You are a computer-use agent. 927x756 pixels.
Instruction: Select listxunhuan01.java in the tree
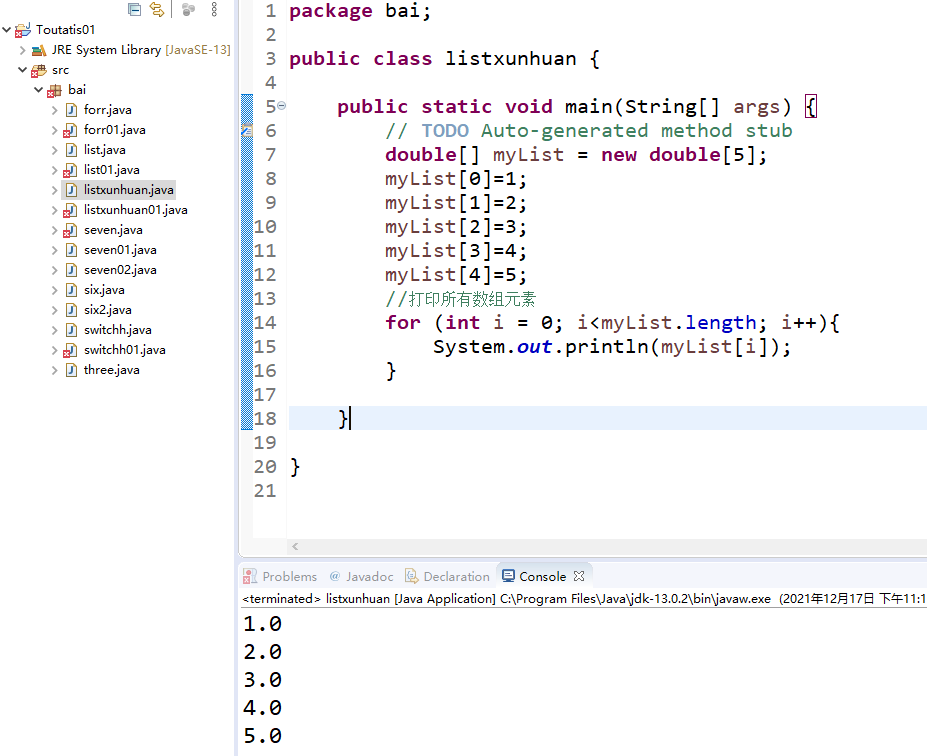click(135, 210)
